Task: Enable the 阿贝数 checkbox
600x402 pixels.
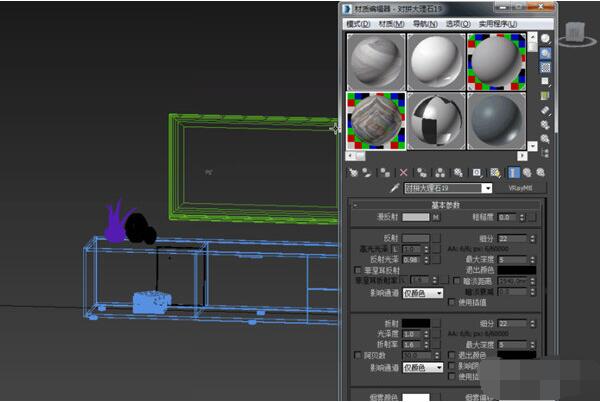Action: pos(358,355)
